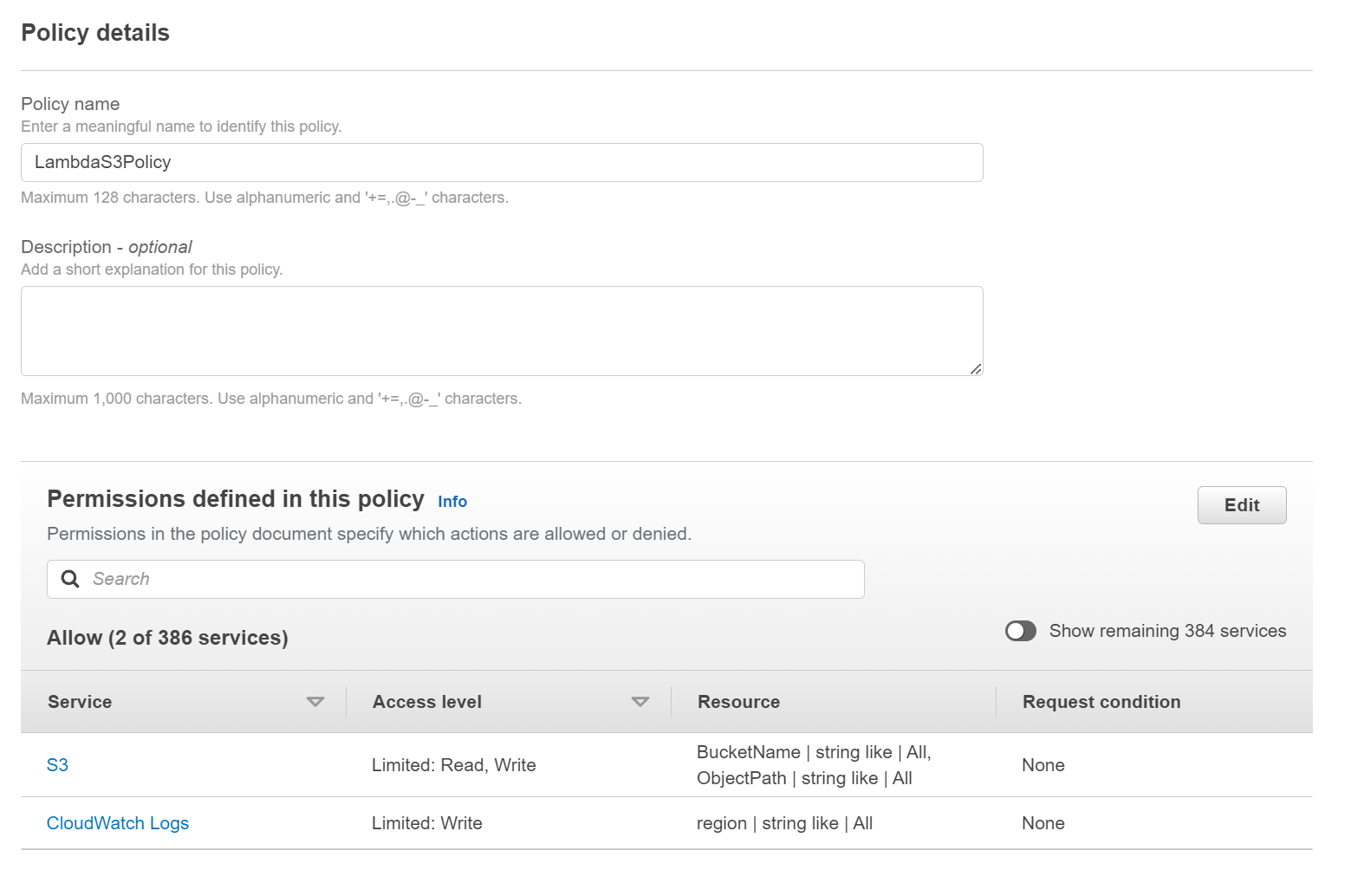Click the CloudWatch Logs "Limited: Write" cell
The image size is (1364, 896).
pyautogui.click(x=427, y=823)
